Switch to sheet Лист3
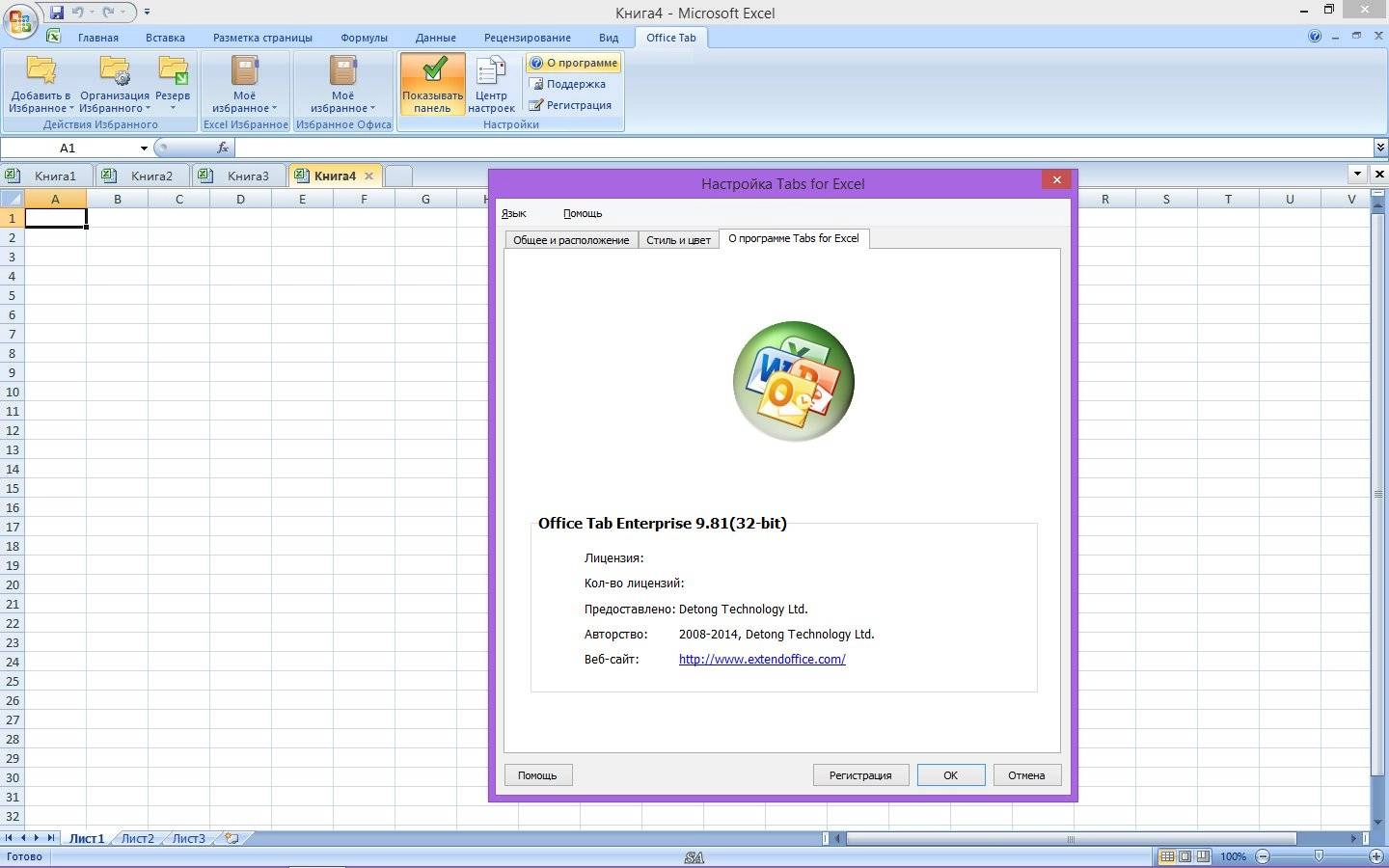The width and height of the screenshot is (1389, 868). coord(189,838)
